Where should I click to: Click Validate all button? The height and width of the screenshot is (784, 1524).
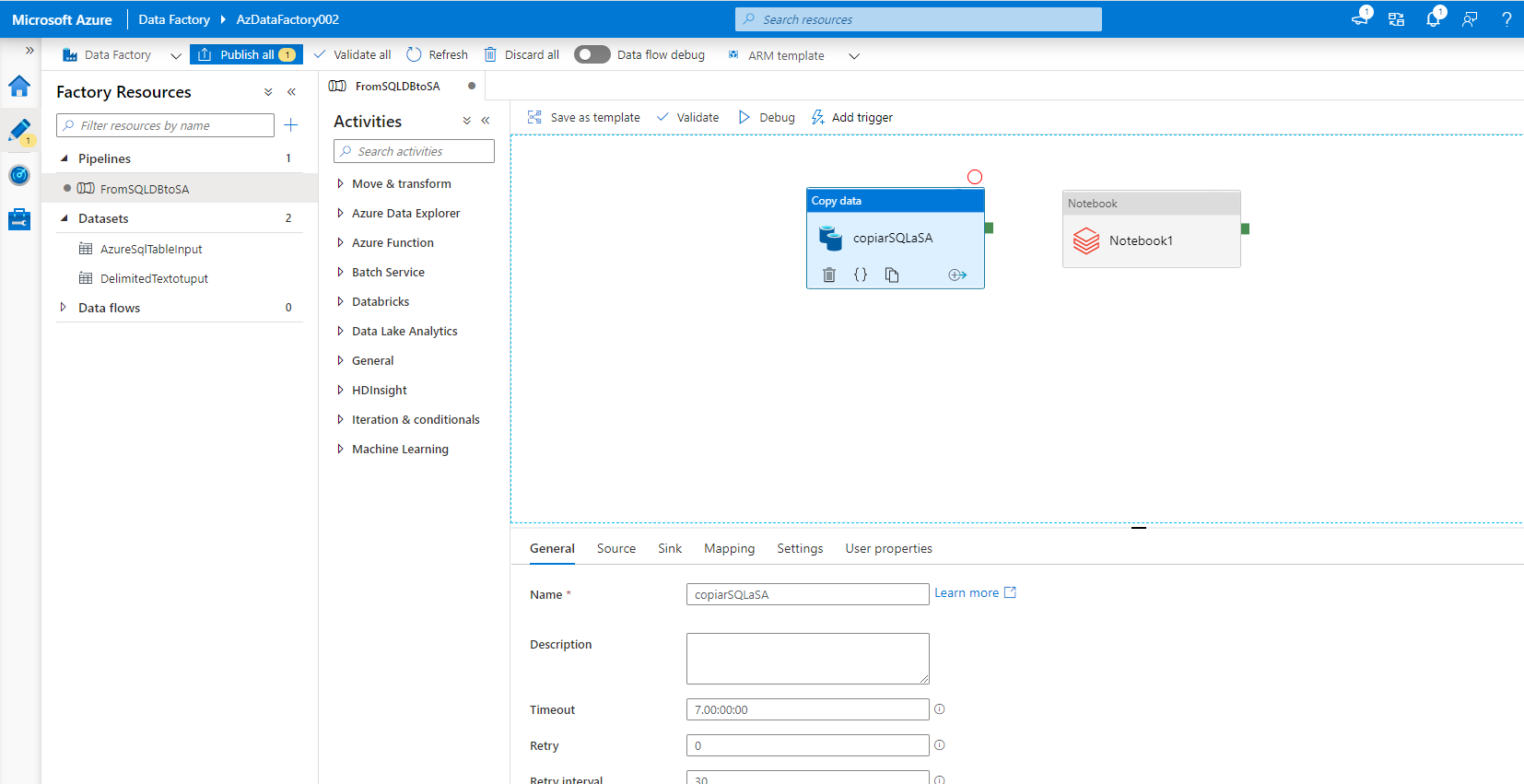click(x=352, y=55)
